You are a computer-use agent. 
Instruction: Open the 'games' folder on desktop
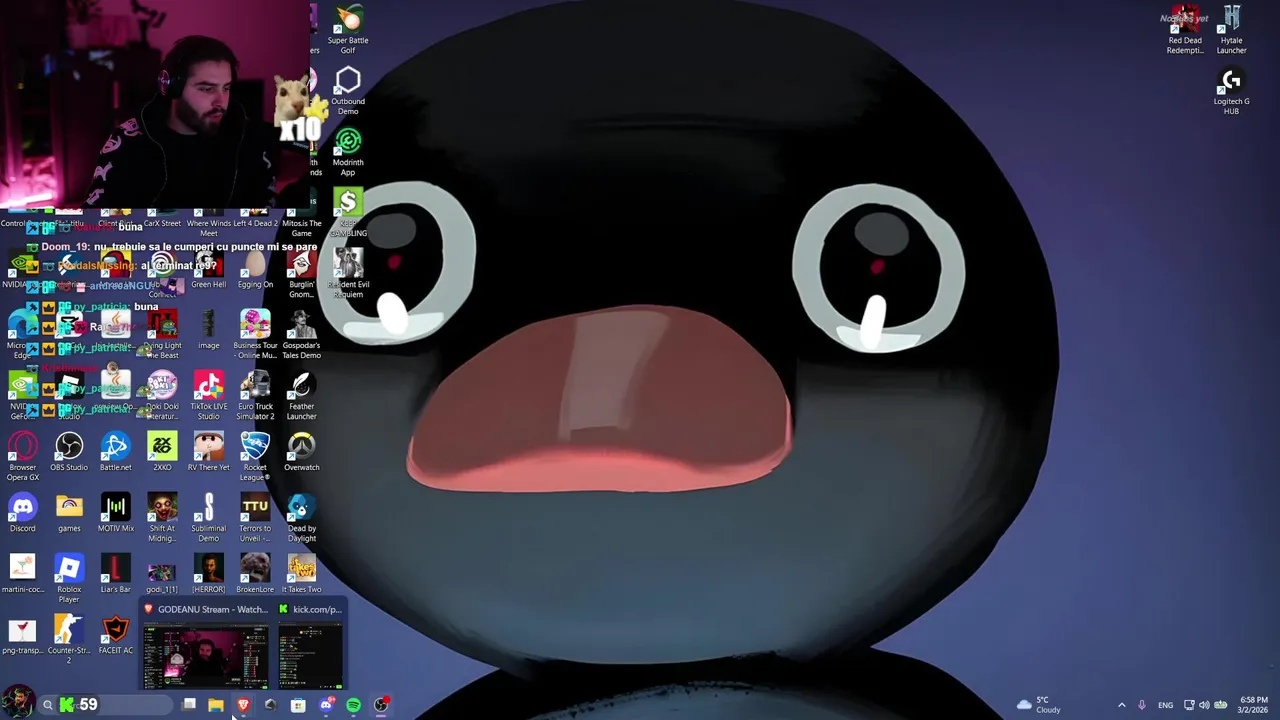[x=69, y=514]
